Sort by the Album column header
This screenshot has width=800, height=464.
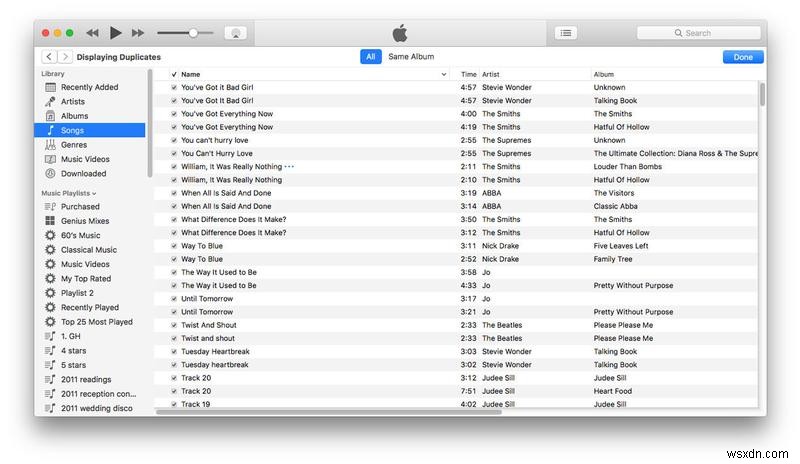[604, 75]
